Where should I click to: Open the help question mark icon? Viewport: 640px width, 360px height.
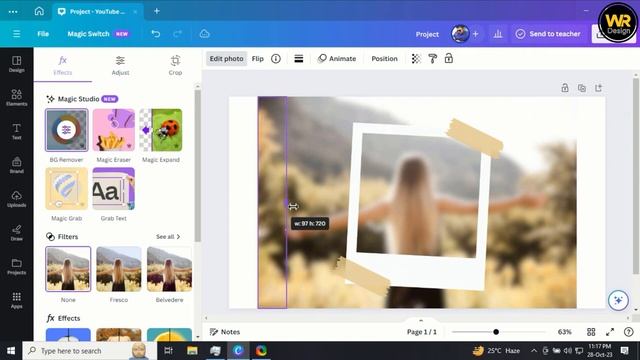[629, 332]
